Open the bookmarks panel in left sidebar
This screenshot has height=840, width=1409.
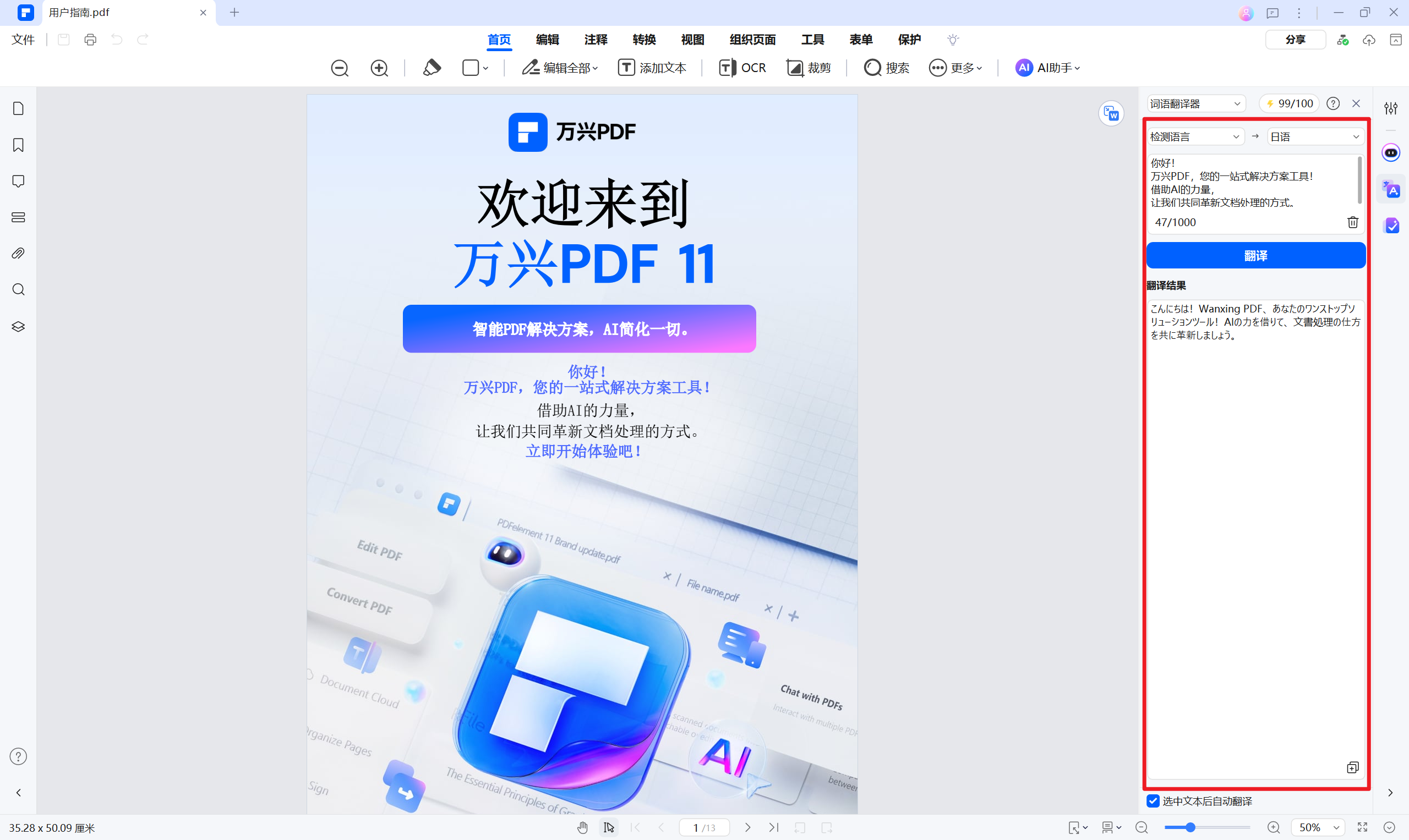pyautogui.click(x=18, y=145)
